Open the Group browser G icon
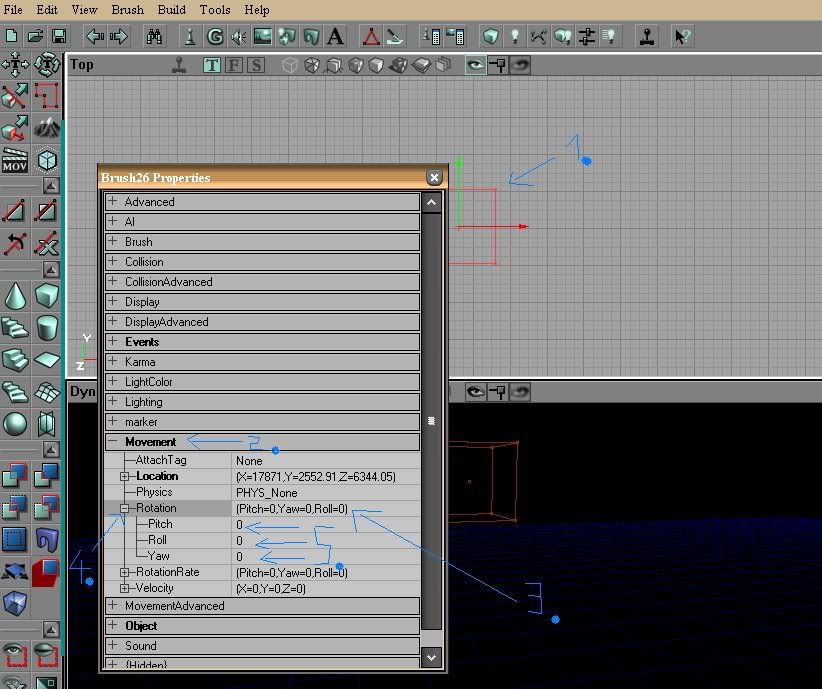The width and height of the screenshot is (822, 689). pos(214,36)
